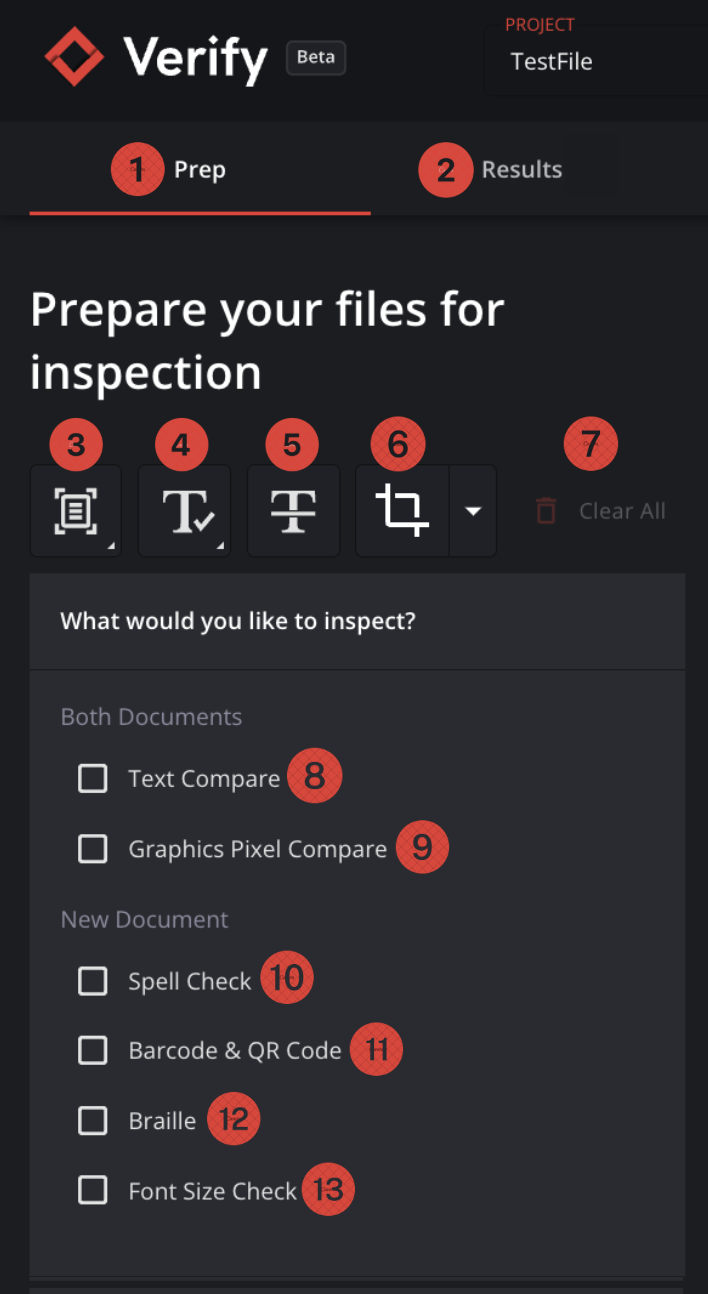This screenshot has width=708, height=1294.
Task: Enable Text Compare inspection
Action: click(x=92, y=777)
